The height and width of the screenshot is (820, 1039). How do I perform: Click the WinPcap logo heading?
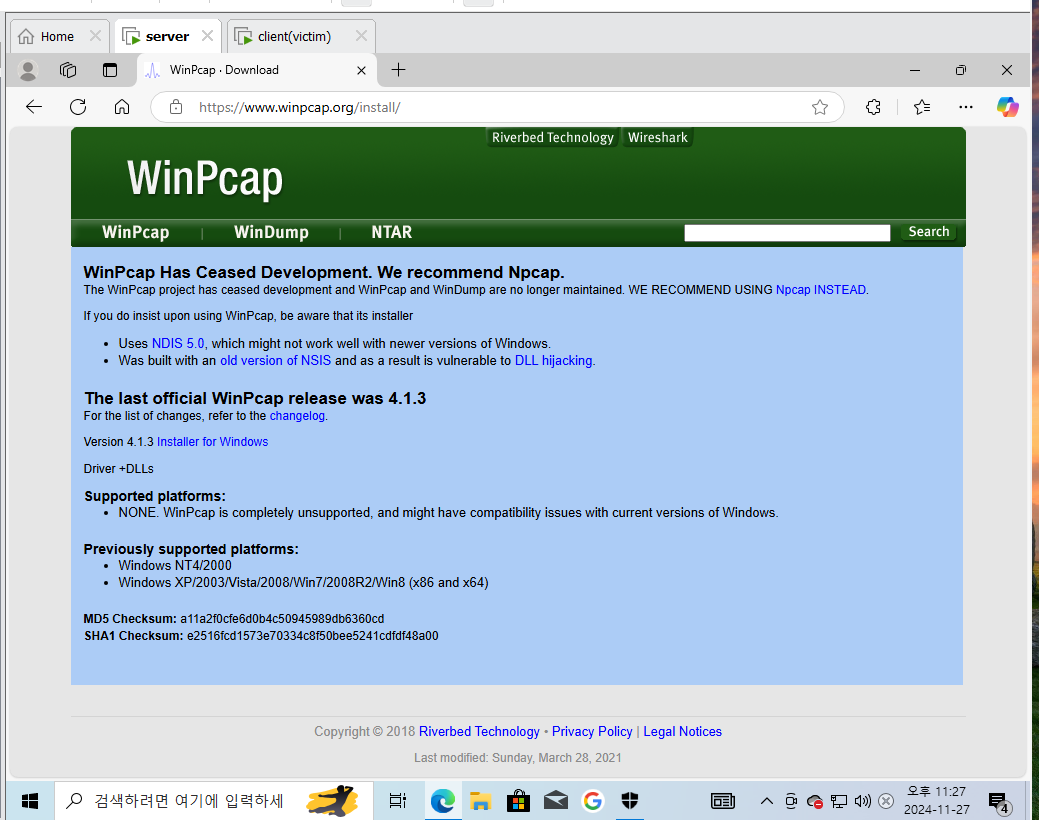pos(205,178)
